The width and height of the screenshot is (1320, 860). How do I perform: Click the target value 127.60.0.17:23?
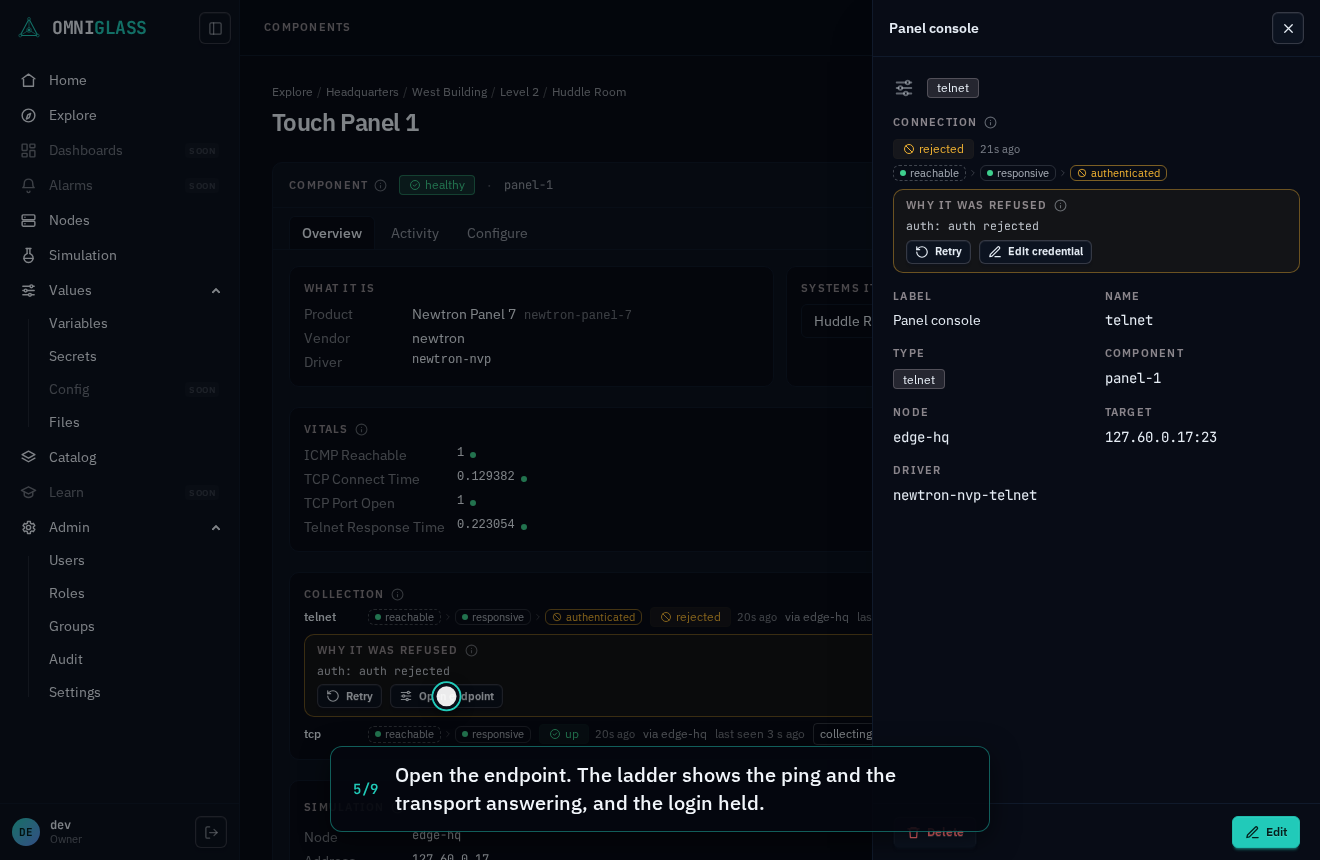pos(1161,437)
